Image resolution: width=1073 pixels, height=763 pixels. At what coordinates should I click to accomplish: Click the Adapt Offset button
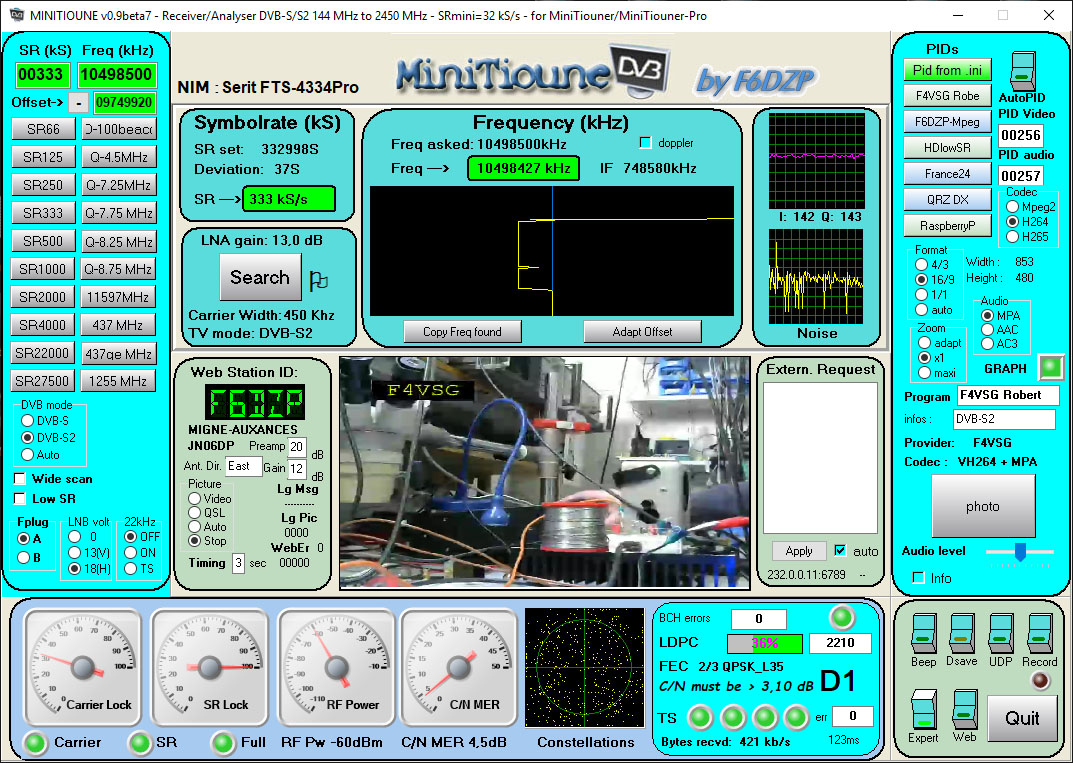click(643, 332)
